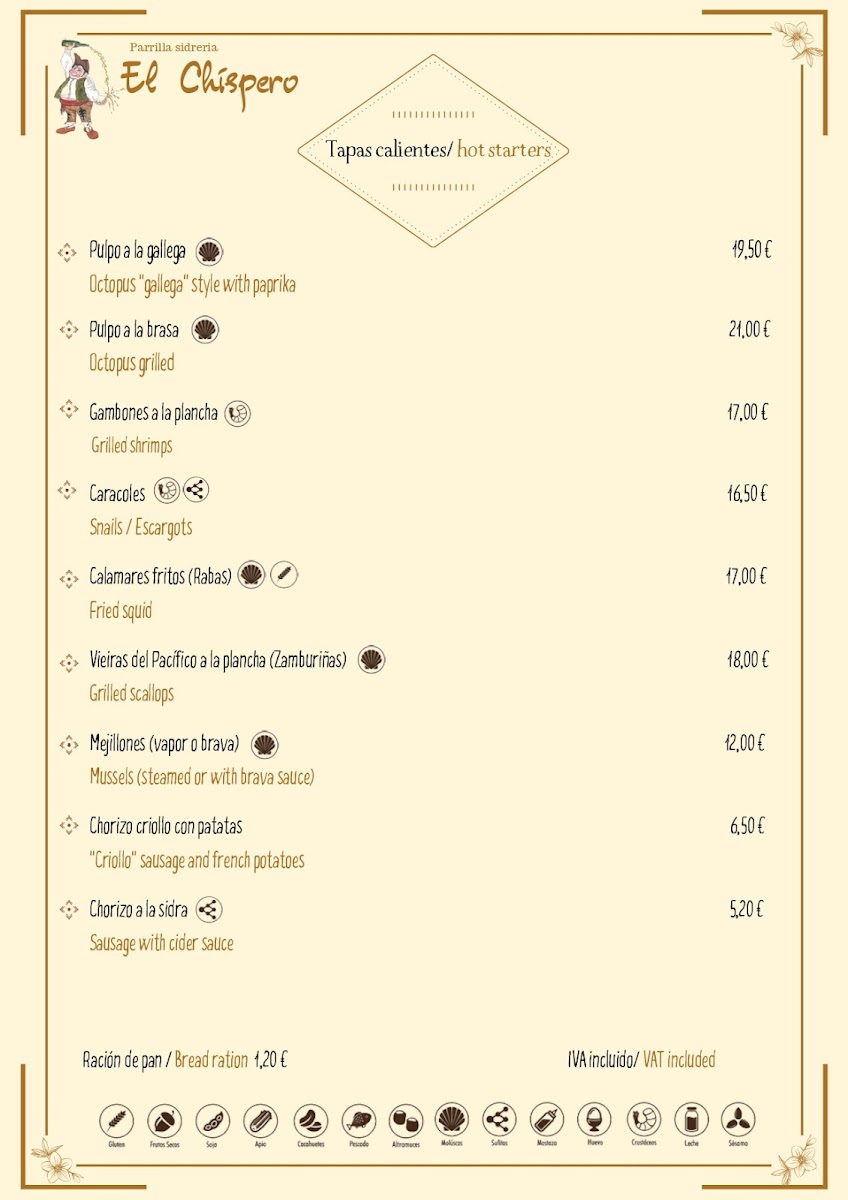Click the Gambones a la plancha item
Viewport: 848px width, 1200px height.
tap(153, 412)
